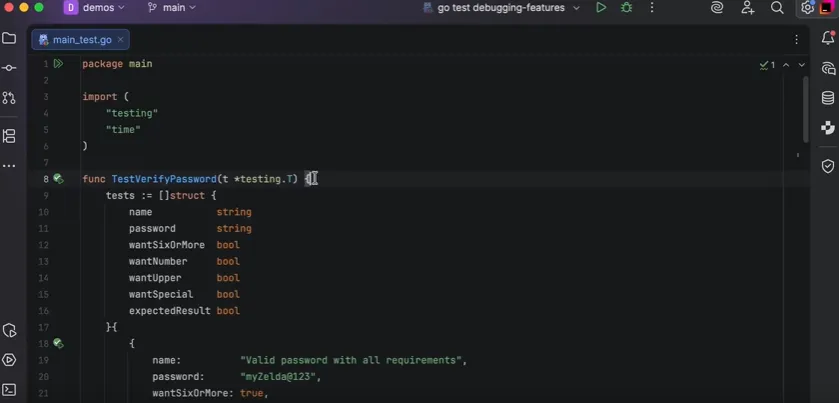Debug the go test configuration with bug icon

[626, 7]
